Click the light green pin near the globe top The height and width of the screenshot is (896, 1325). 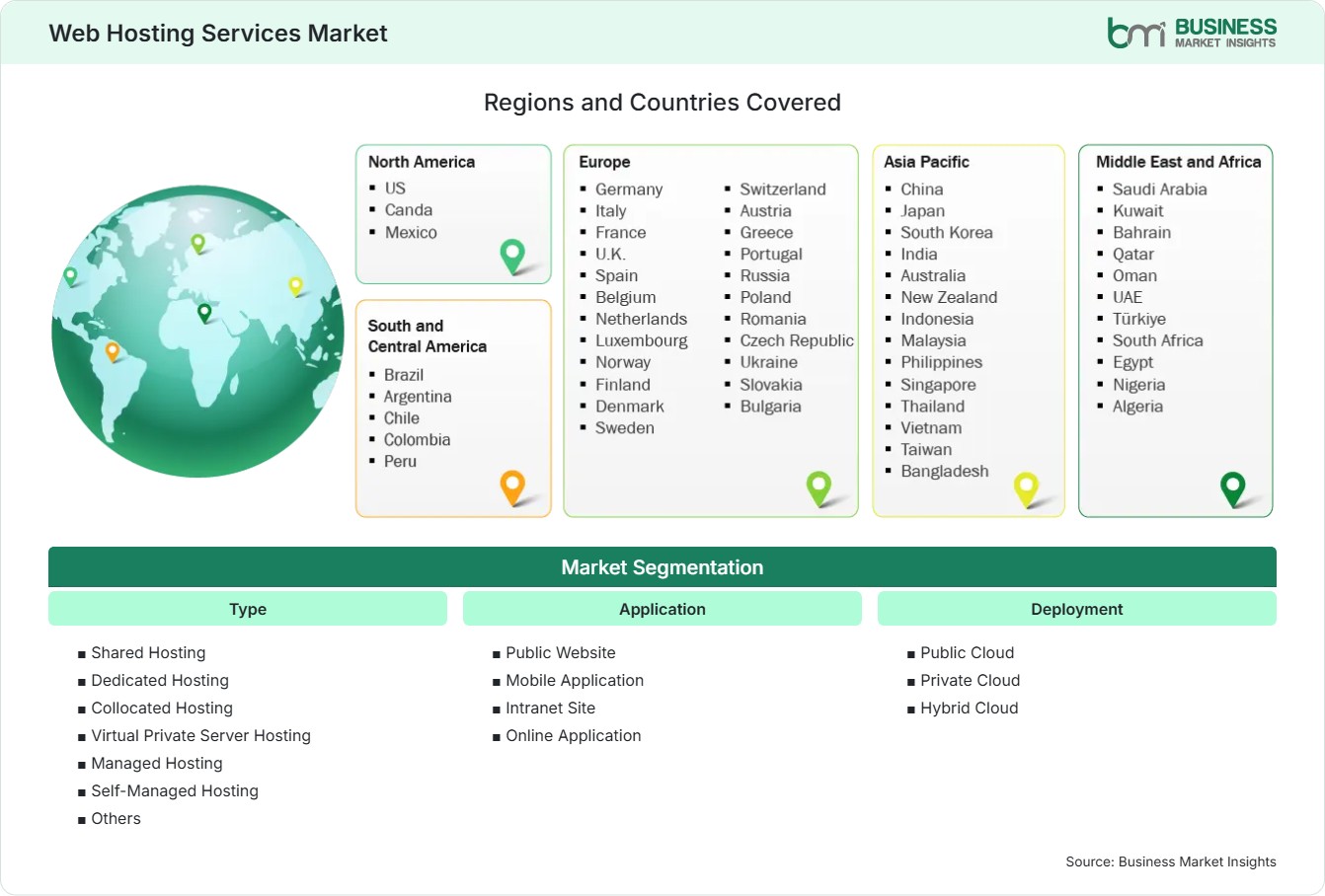[197, 243]
